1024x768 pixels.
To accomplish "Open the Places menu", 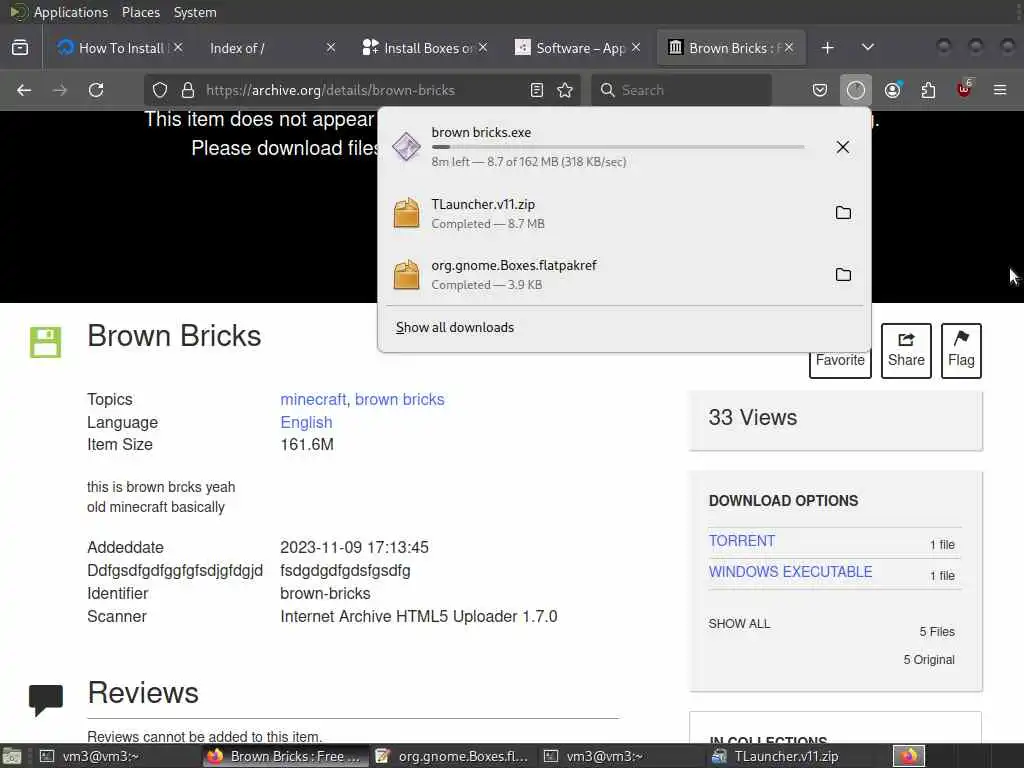I will pos(141,12).
